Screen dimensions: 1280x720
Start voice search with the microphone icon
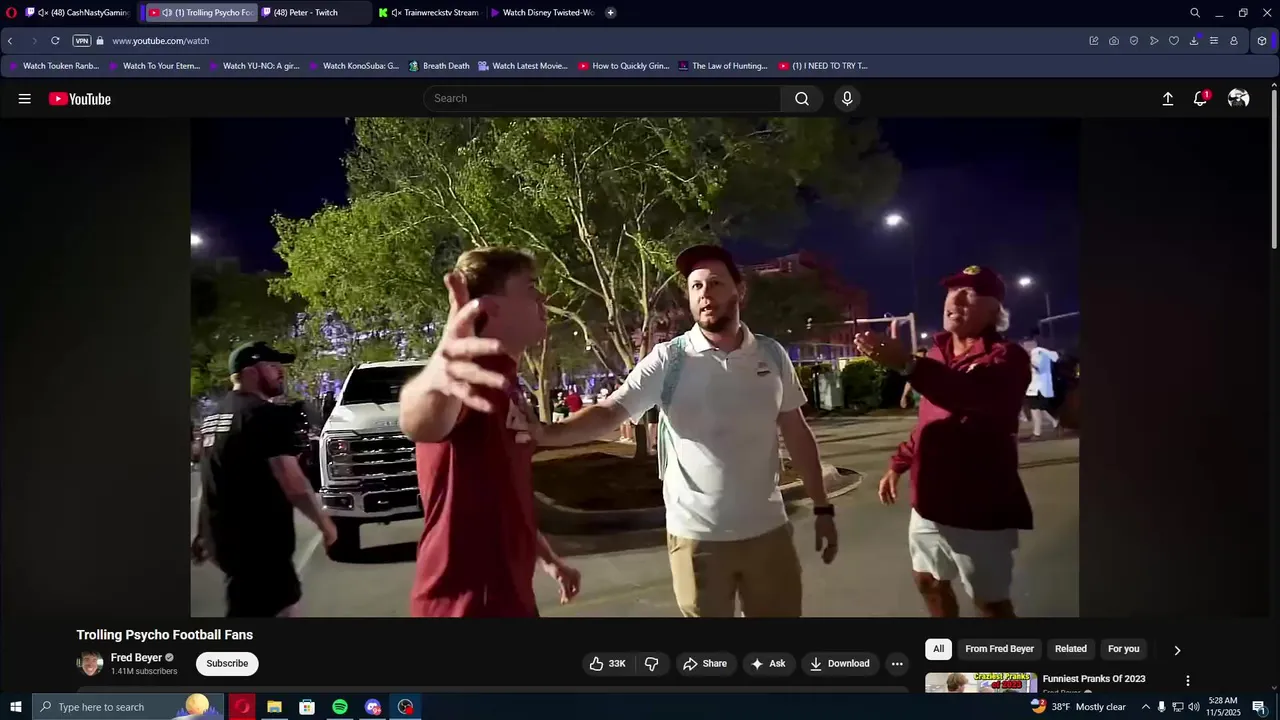point(847,98)
